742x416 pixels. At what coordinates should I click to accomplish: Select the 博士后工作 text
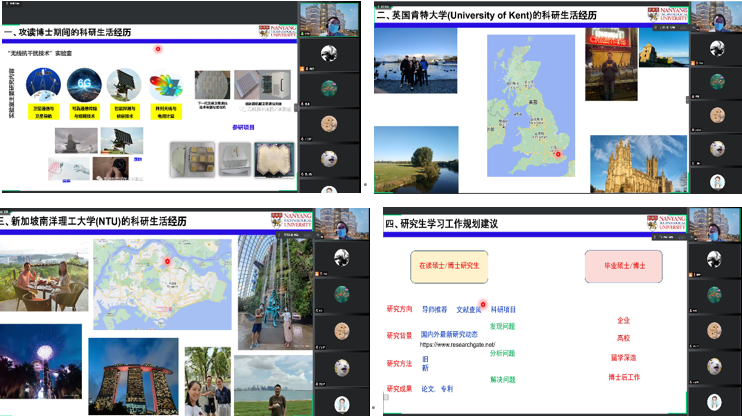[x=624, y=377]
